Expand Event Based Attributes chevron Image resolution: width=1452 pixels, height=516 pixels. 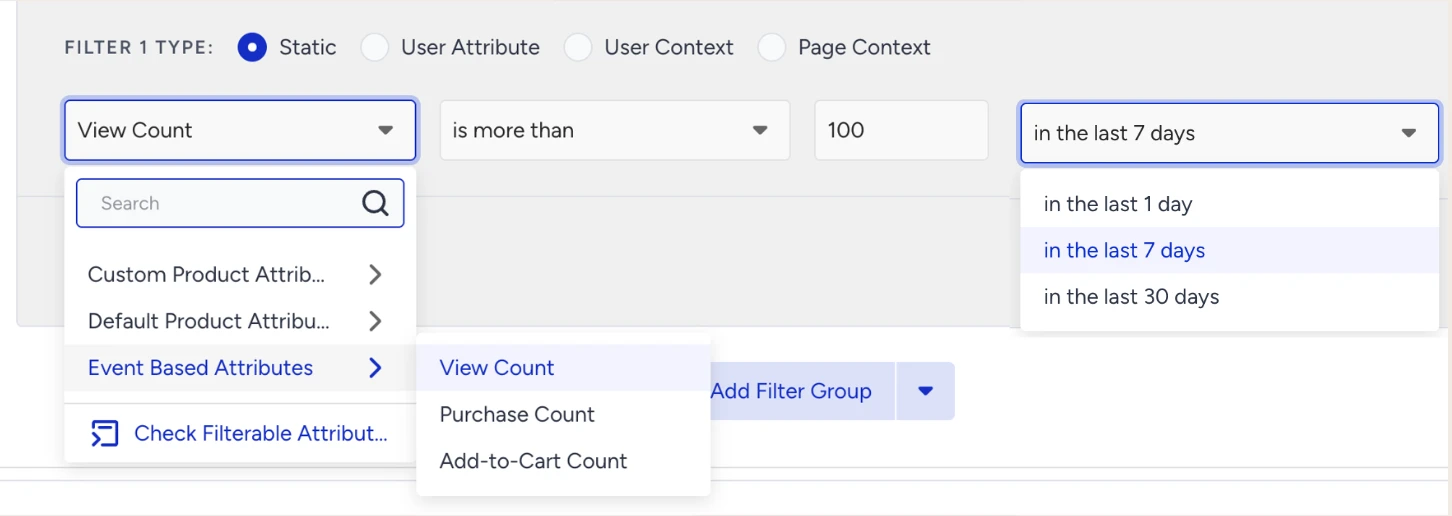click(x=375, y=368)
